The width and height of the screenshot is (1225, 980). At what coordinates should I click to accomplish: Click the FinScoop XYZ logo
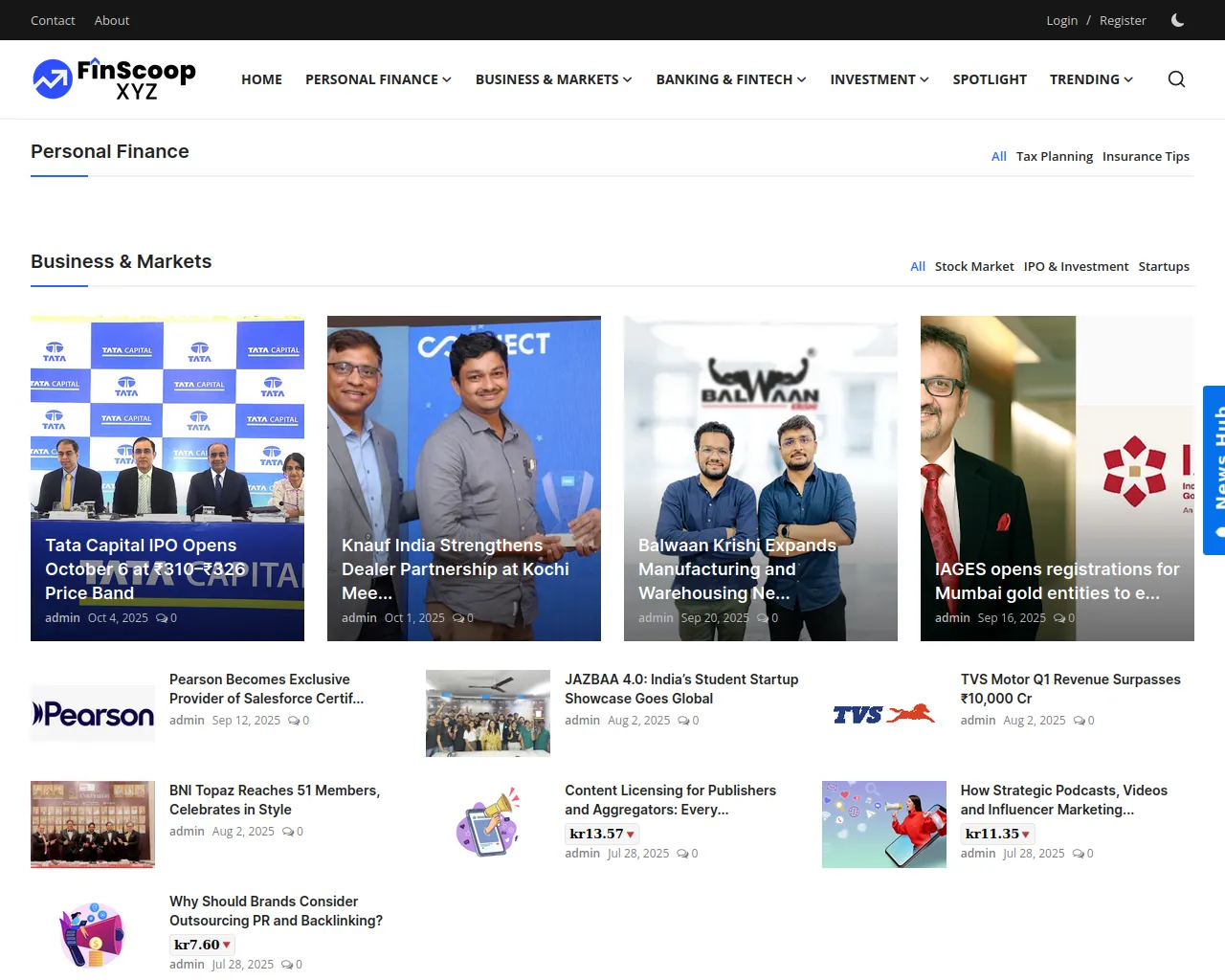[x=114, y=79]
